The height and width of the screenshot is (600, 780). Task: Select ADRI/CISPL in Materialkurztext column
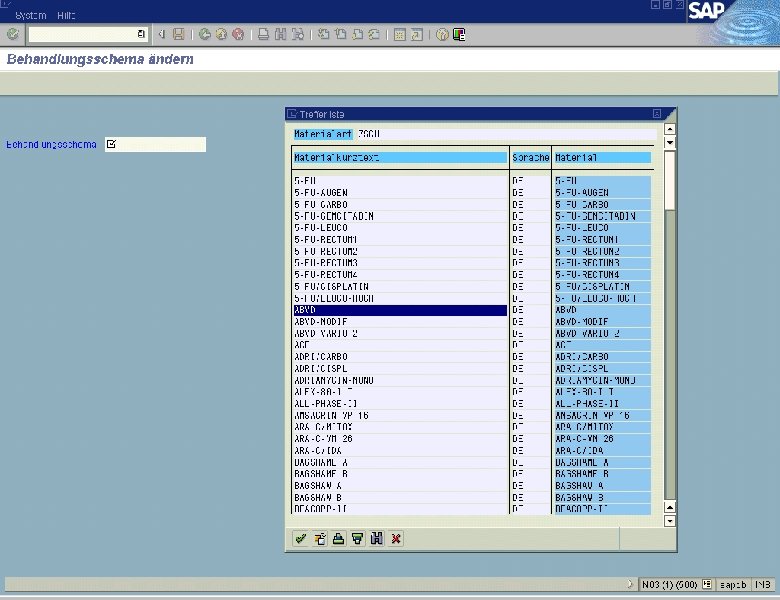(400, 369)
